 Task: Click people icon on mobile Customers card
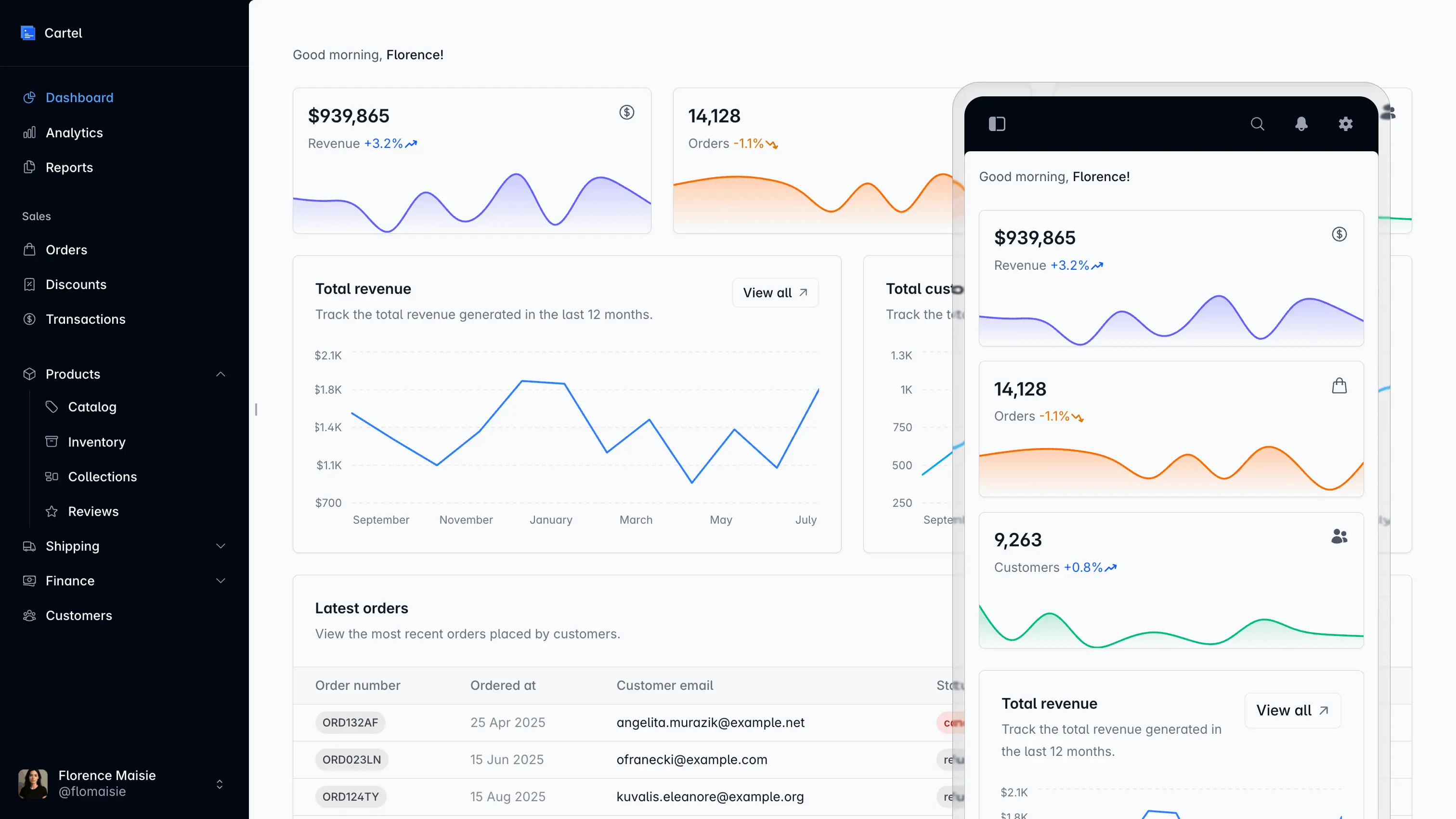coord(1339,536)
